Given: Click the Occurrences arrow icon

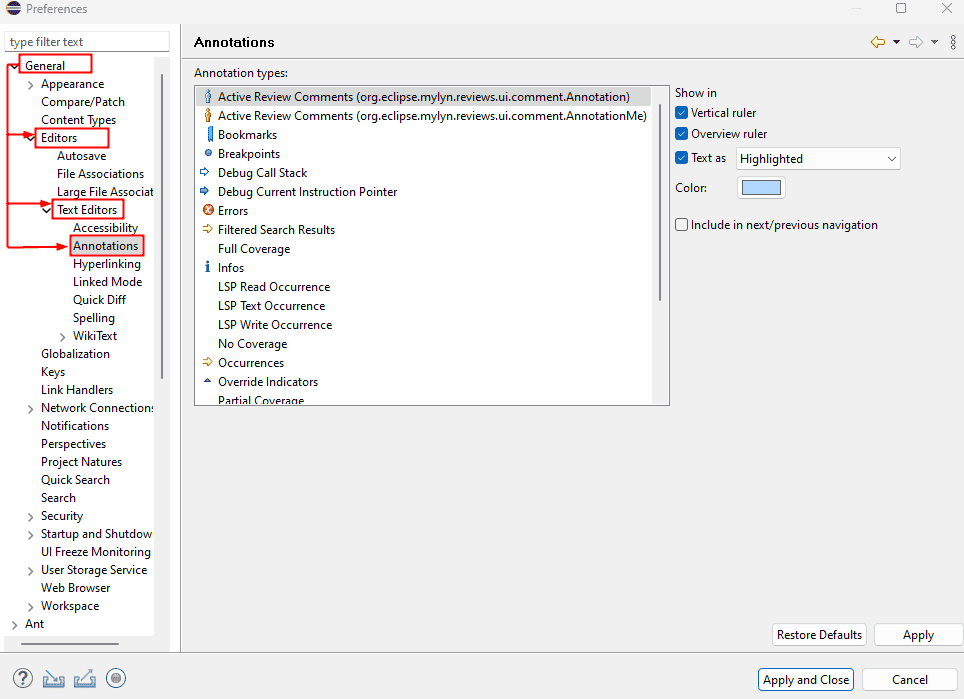Looking at the screenshot, I should coord(208,362).
